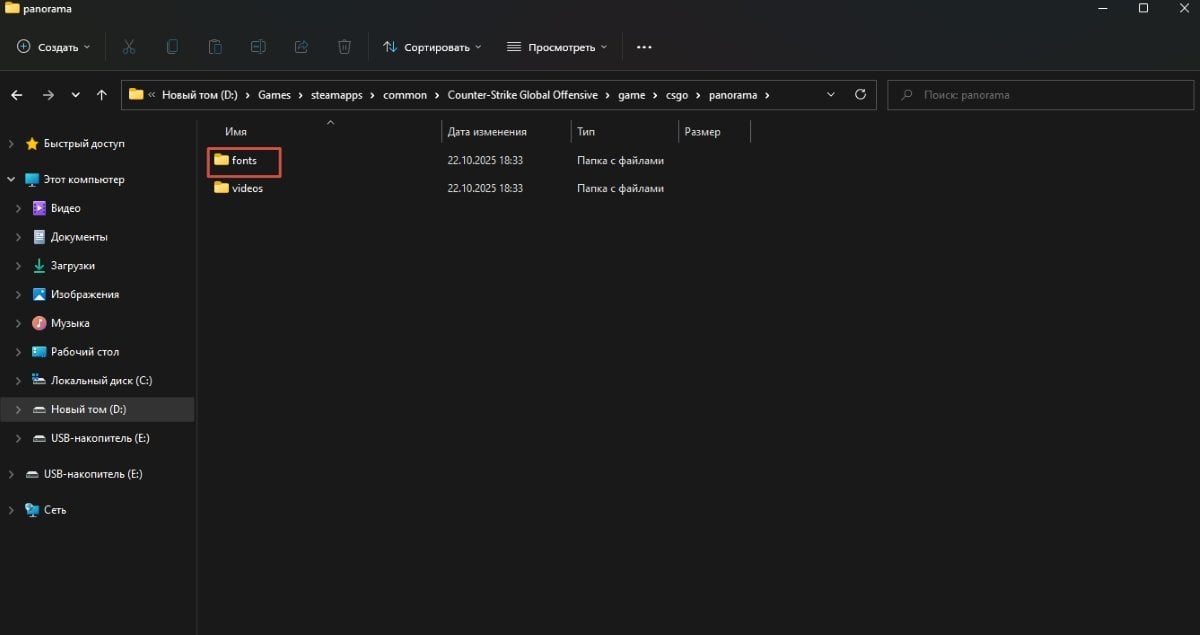The width and height of the screenshot is (1200, 635).
Task: Click the Delete trash can icon
Action: pos(344,47)
